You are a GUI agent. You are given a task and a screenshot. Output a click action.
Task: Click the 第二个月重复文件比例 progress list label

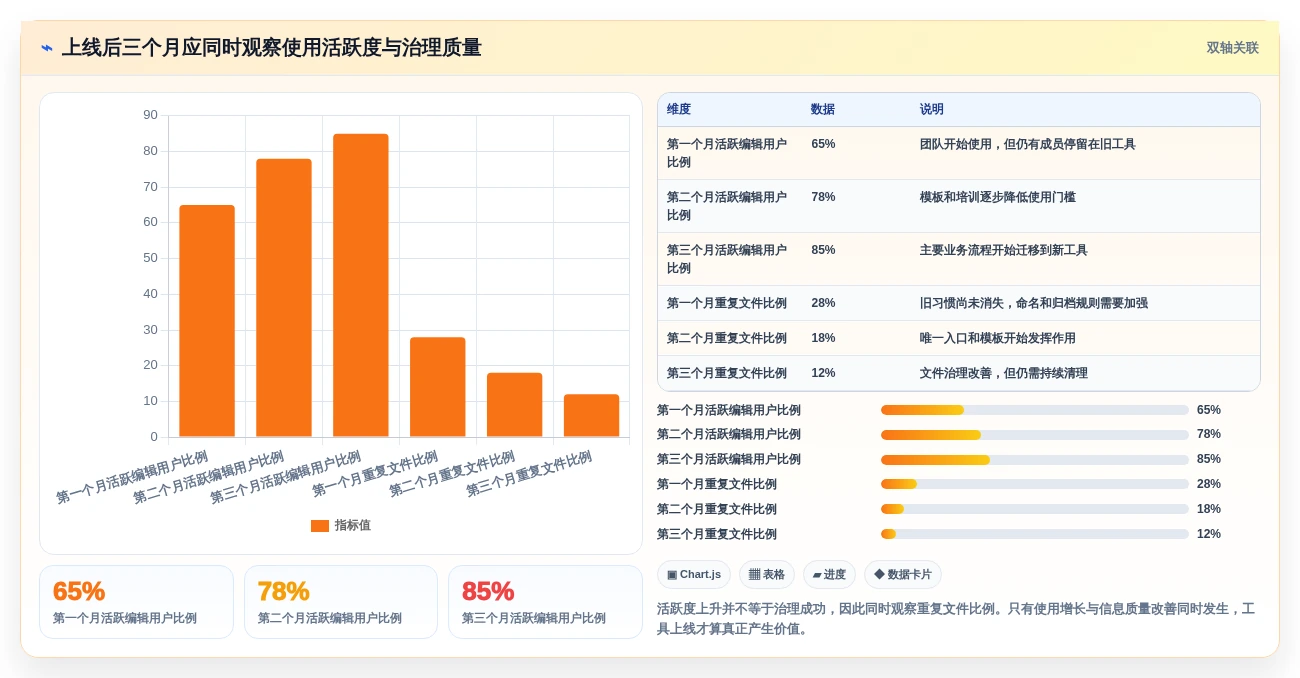pyautogui.click(x=717, y=509)
